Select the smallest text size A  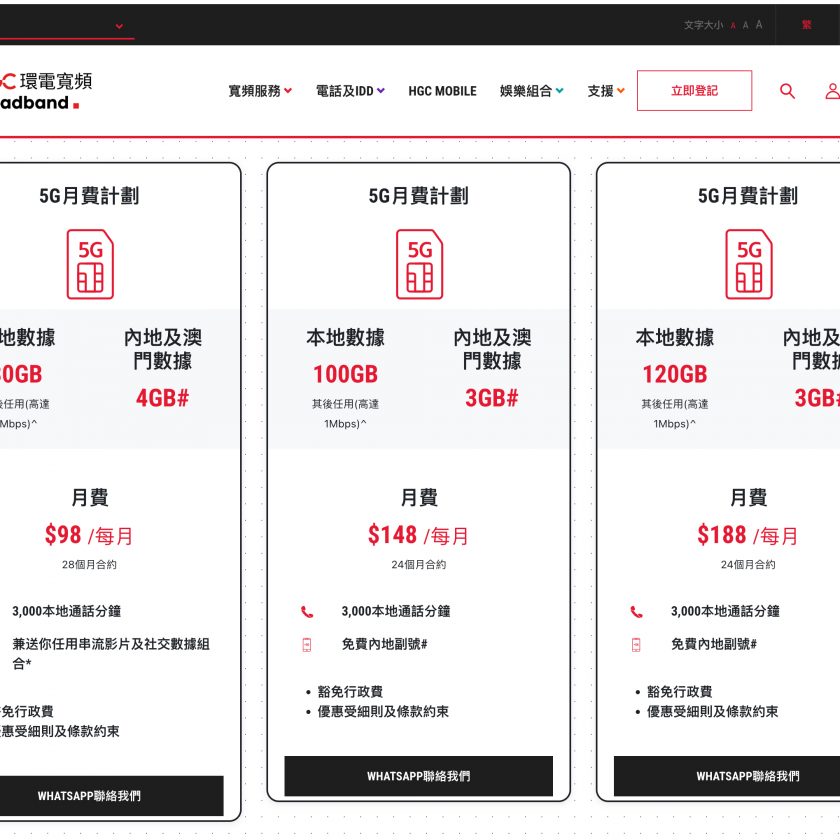pyautogui.click(x=733, y=26)
